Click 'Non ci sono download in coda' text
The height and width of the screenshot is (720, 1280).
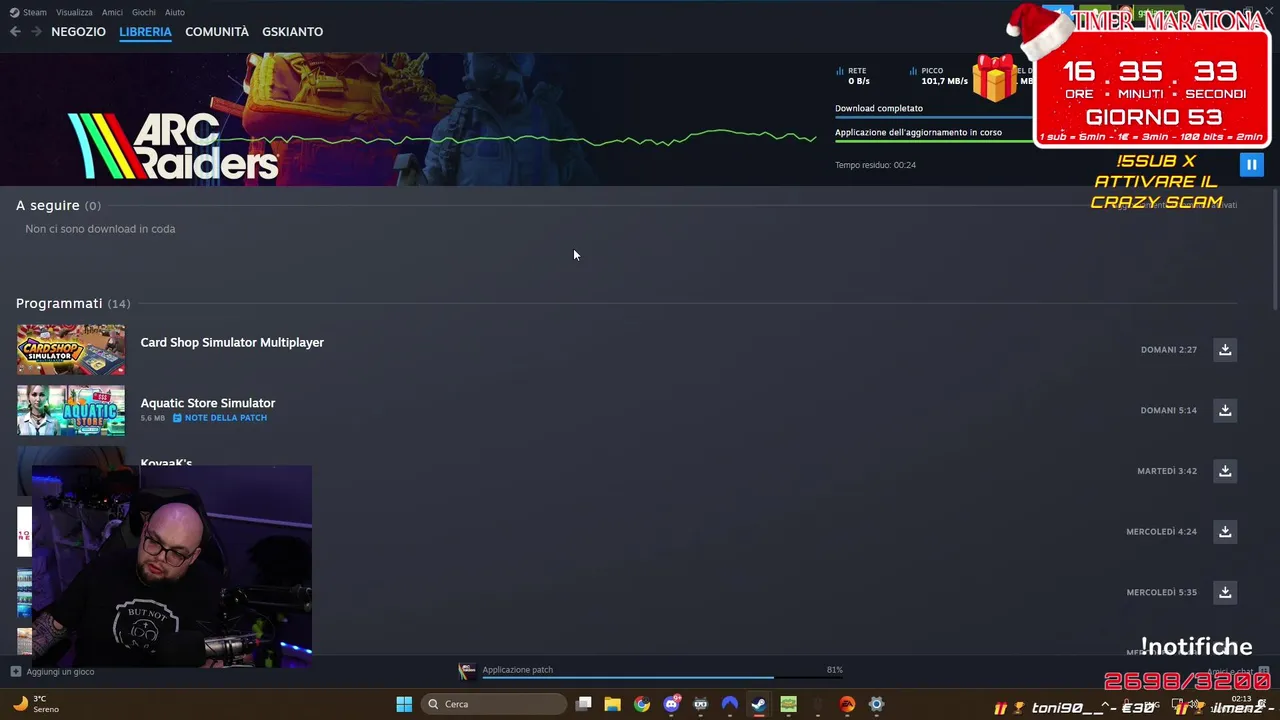(100, 229)
